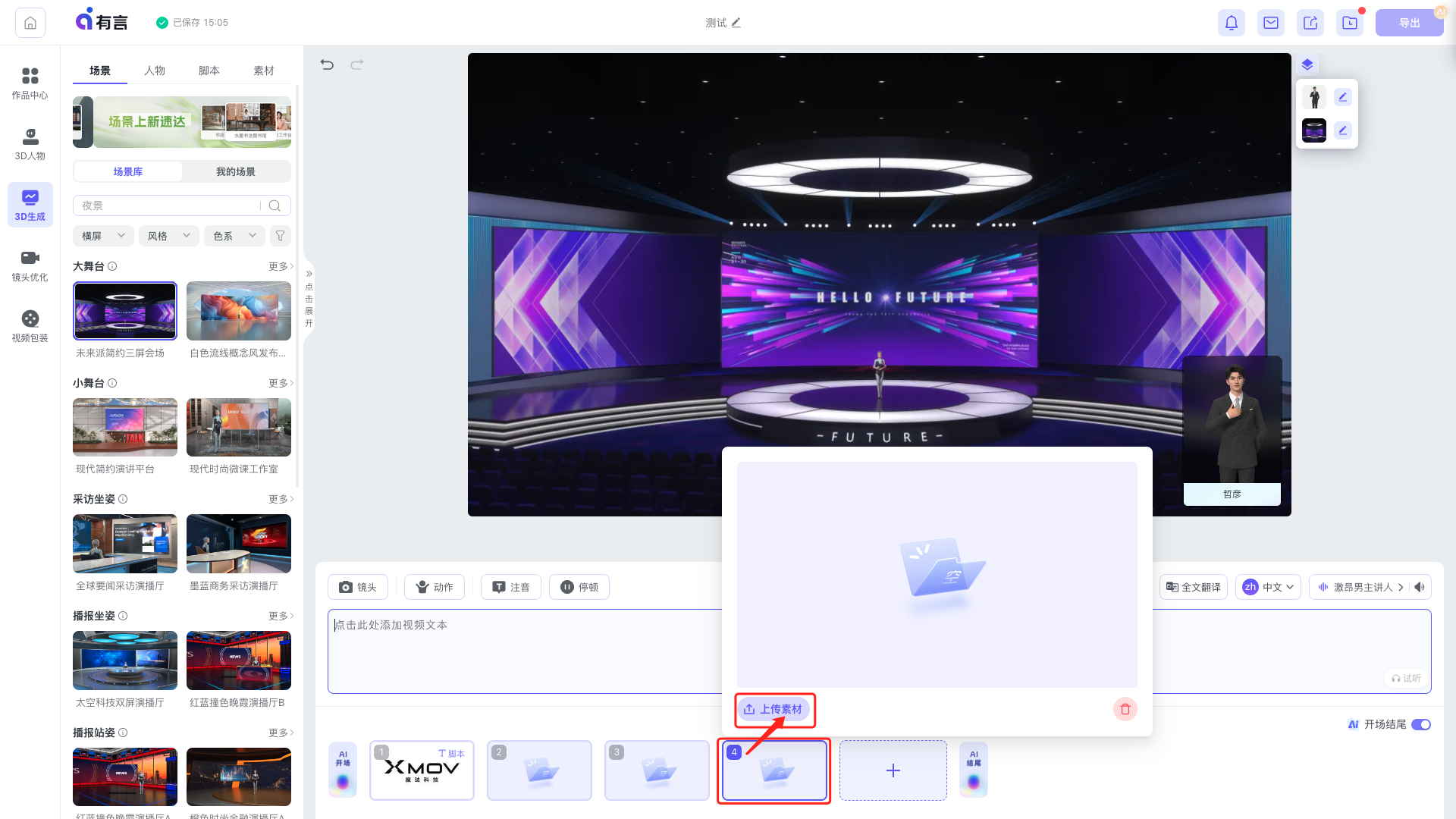
Task: Click the search magnifier icon
Action: (x=275, y=206)
